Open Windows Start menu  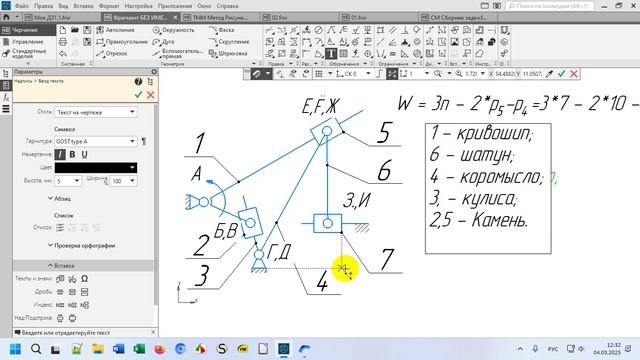[15, 349]
